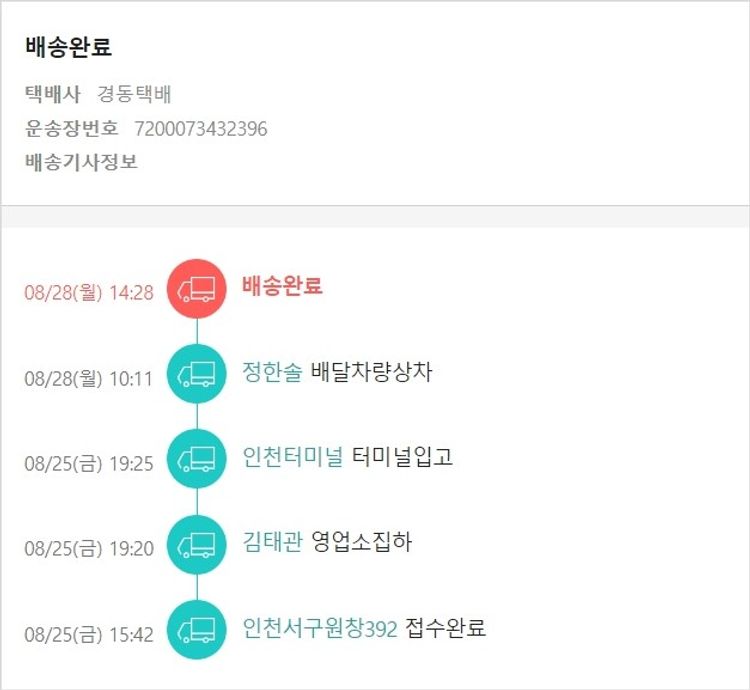
Task: Click truck icon beside 김태관 영업소집하
Action: pos(197,545)
